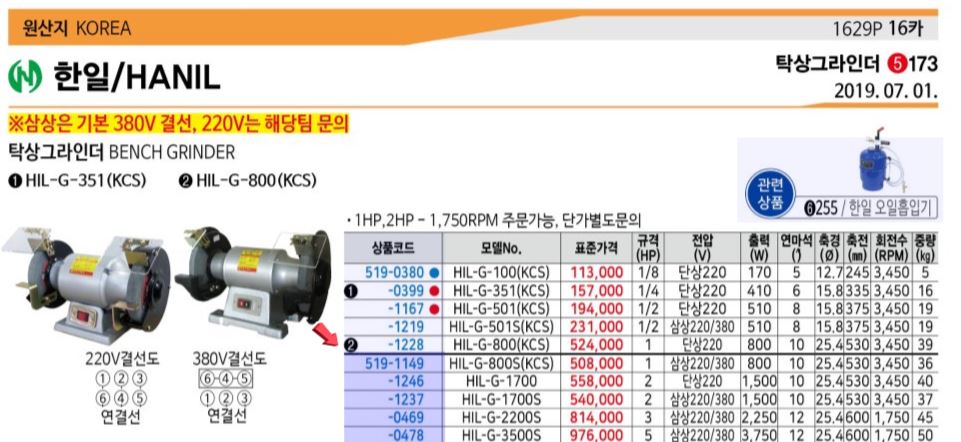Click the 규격(HP) column header

pos(648,248)
